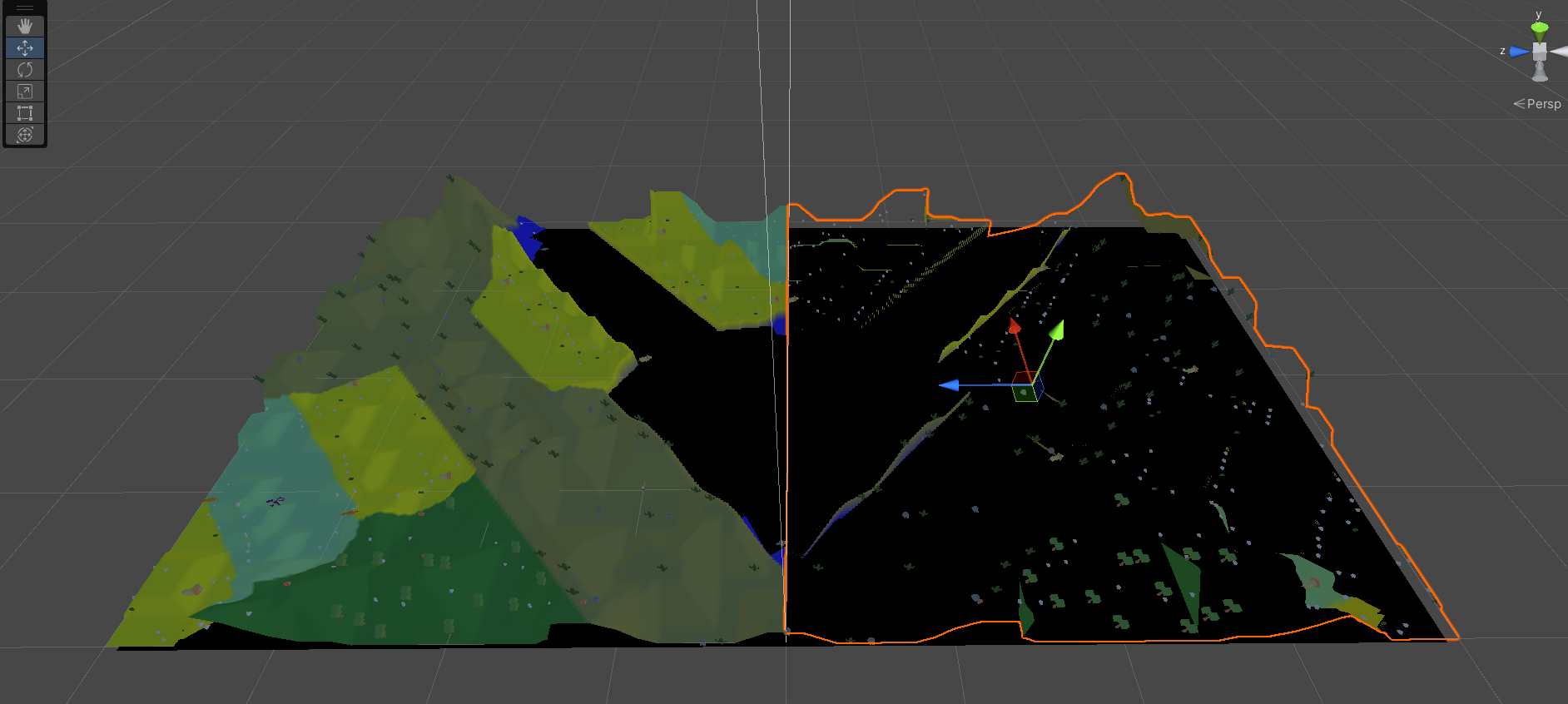Select the Move tool

tap(25, 48)
